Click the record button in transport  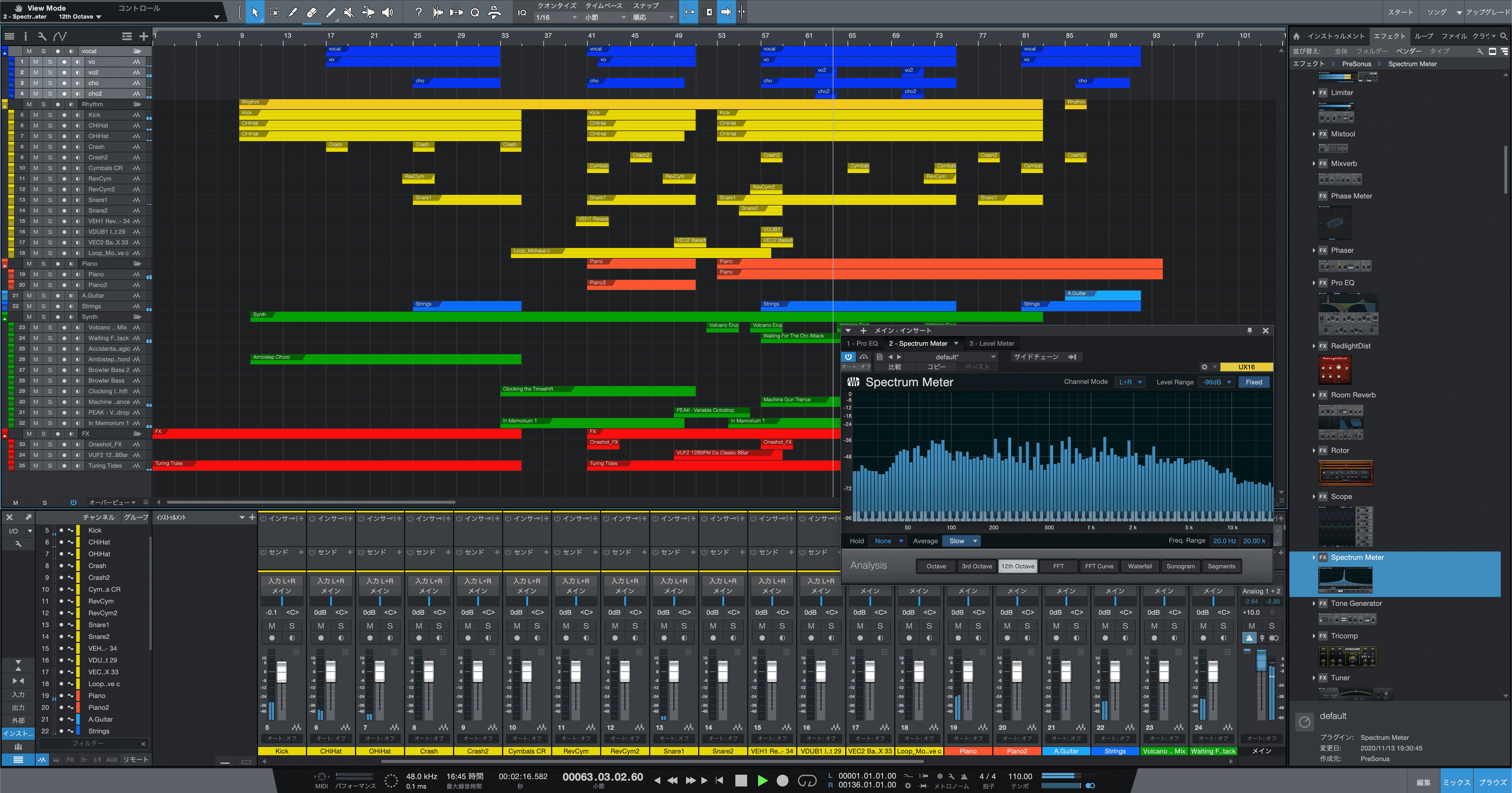(x=782, y=781)
